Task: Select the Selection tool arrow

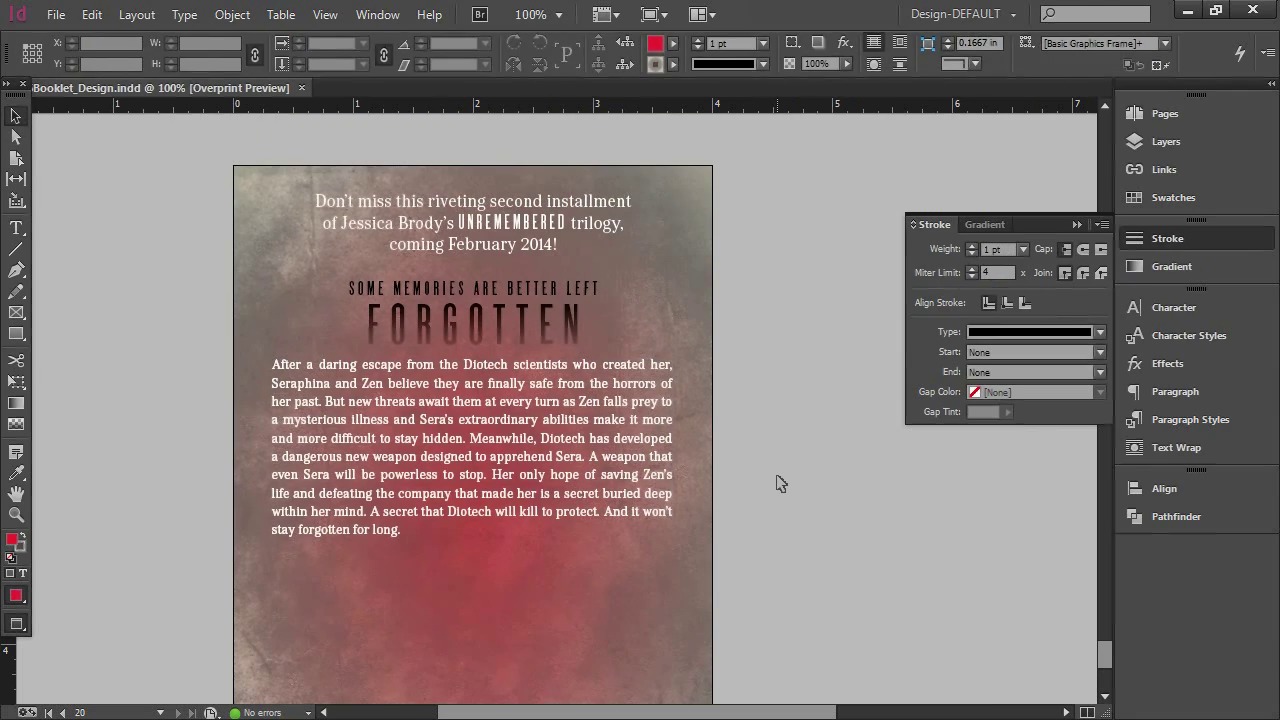Action: [16, 116]
